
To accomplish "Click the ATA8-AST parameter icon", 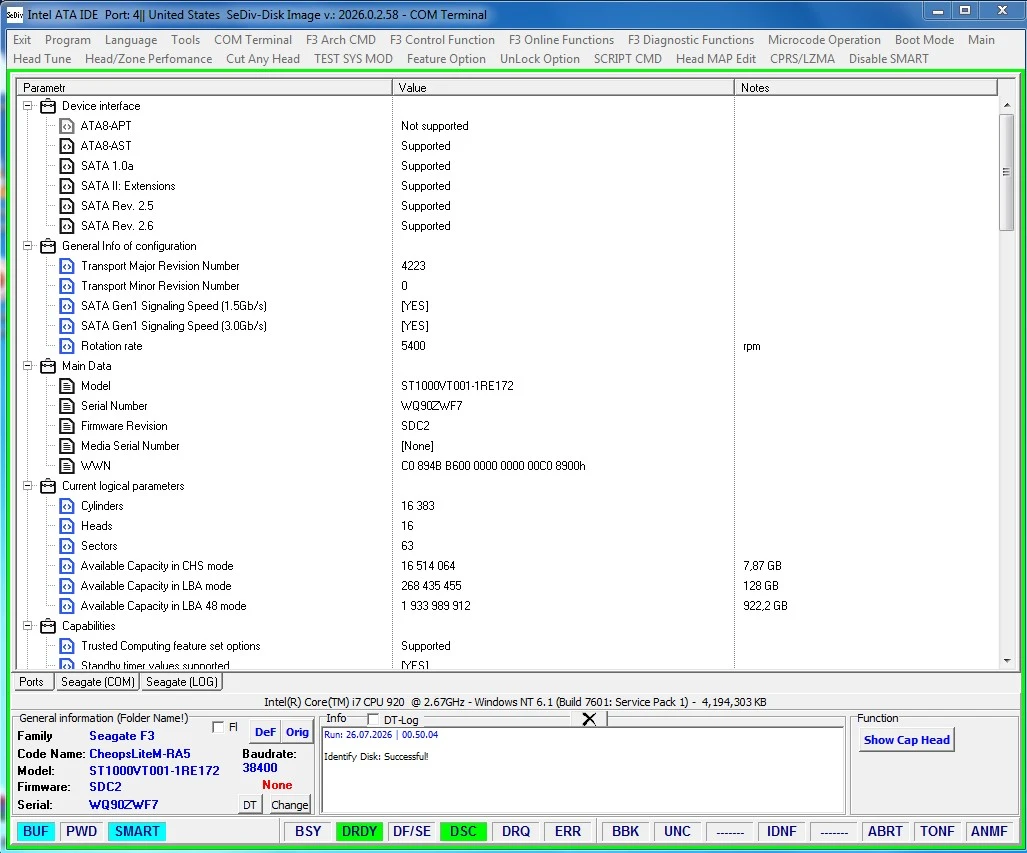I will tap(67, 145).
